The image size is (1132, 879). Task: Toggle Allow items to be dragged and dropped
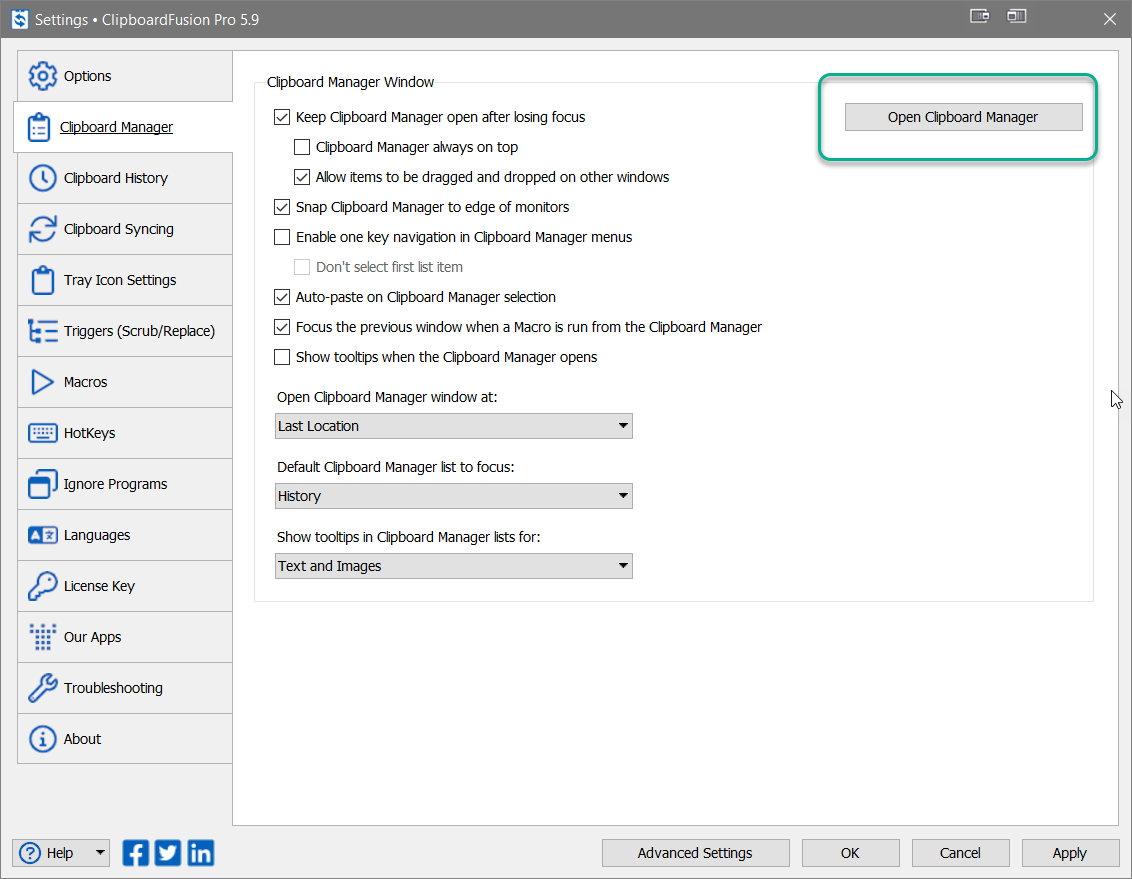pyautogui.click(x=302, y=177)
